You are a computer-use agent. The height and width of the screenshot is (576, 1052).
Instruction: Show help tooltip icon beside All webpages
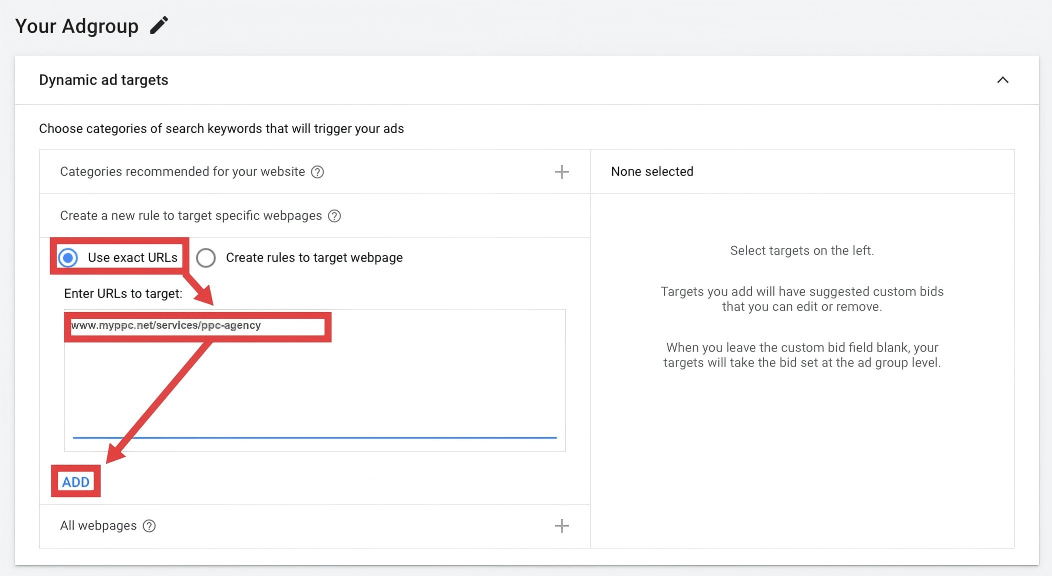tap(149, 526)
